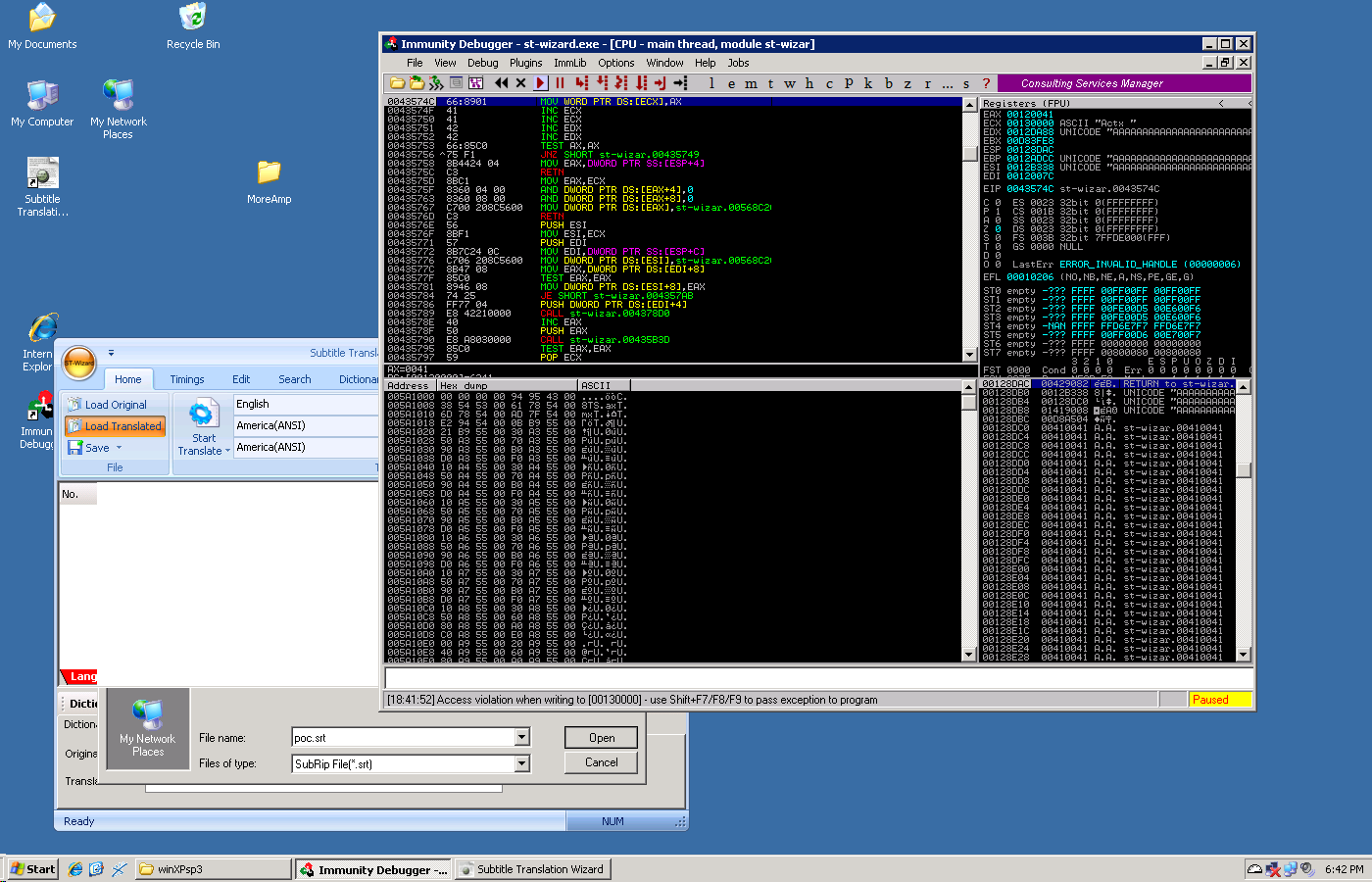Click the file name field containing poc.srt

tap(403, 737)
